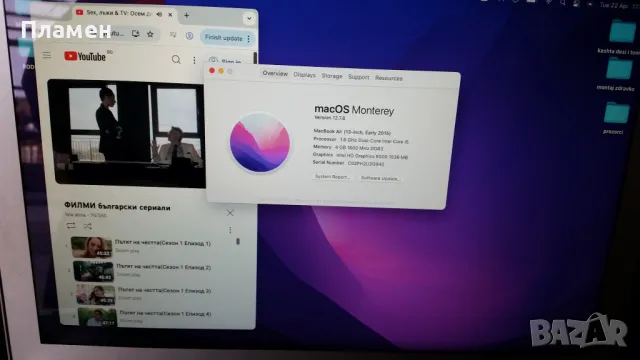
Task: Open the Chrome profile avatar
Action: coord(189,36)
